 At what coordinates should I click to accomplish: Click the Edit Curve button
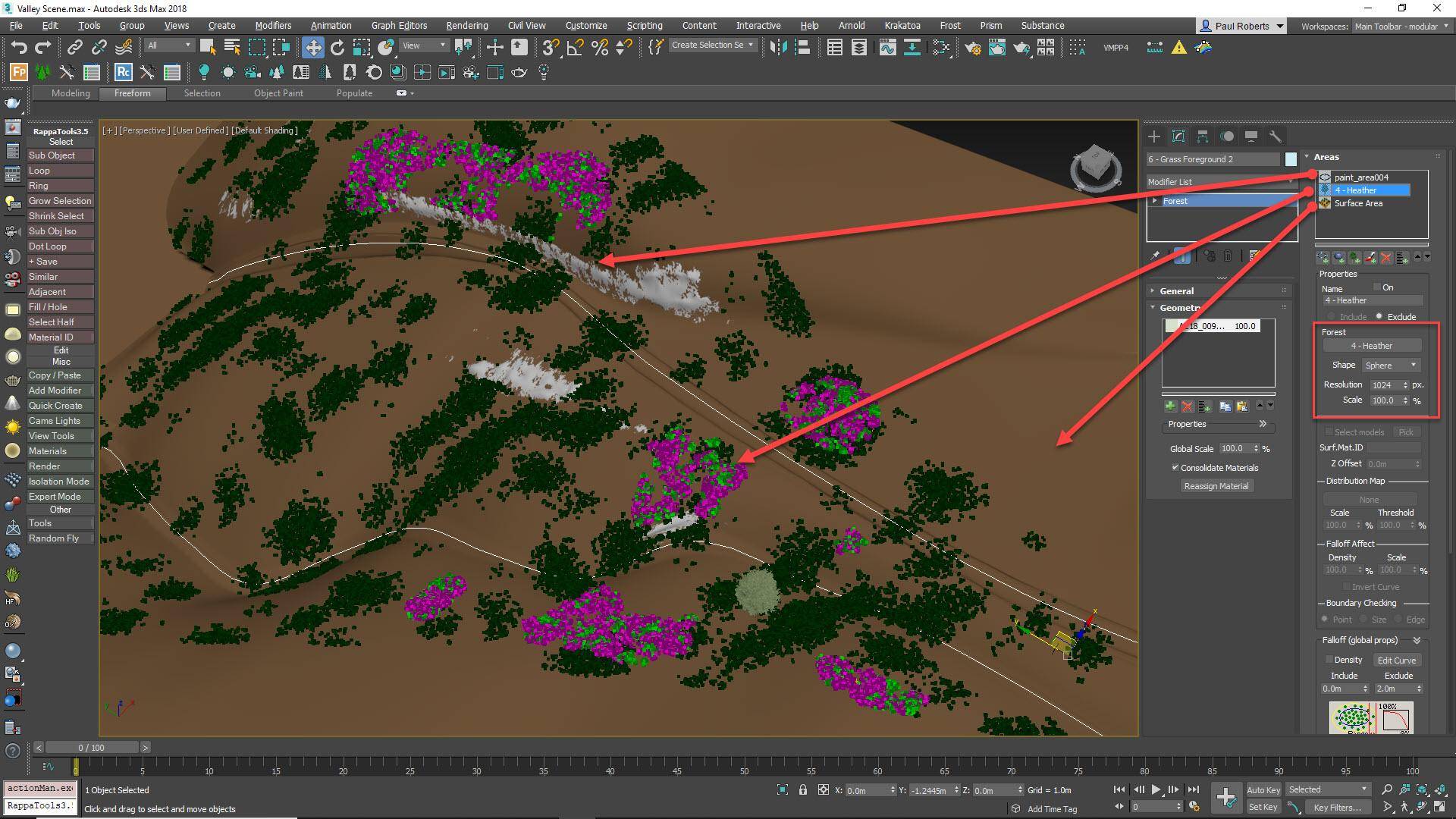pos(1397,660)
